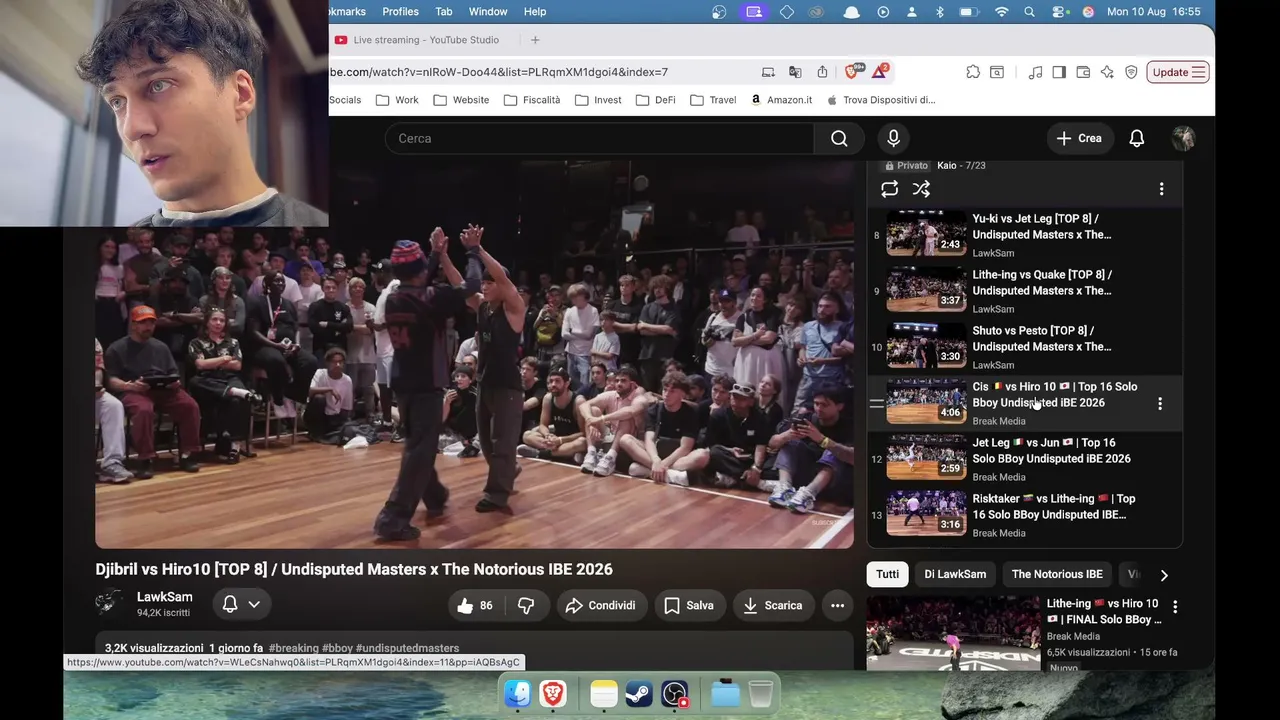Click the #undisputedmasters hashtag
The image size is (1280, 720).
click(x=407, y=648)
